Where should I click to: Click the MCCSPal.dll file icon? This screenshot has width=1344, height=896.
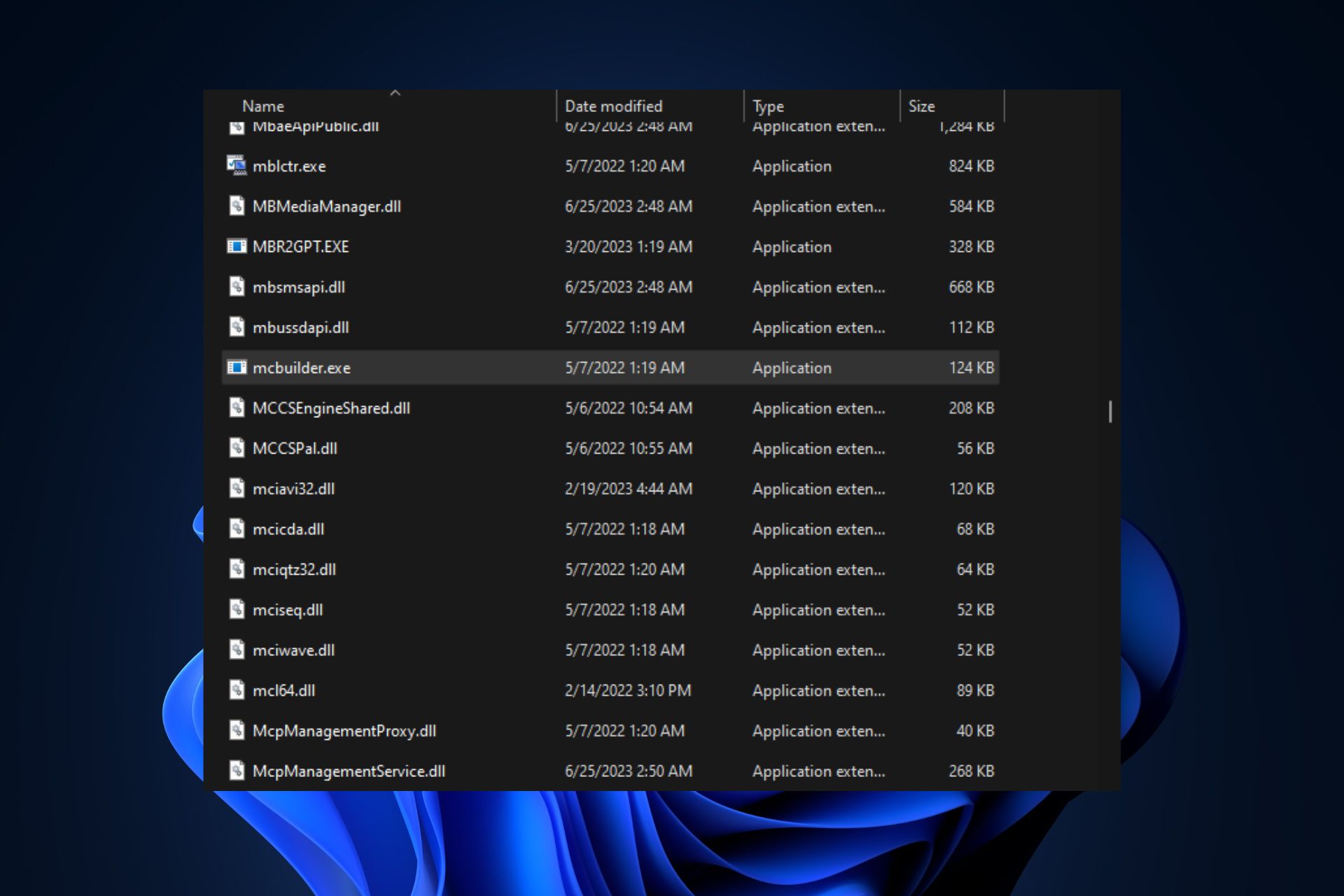click(x=237, y=448)
